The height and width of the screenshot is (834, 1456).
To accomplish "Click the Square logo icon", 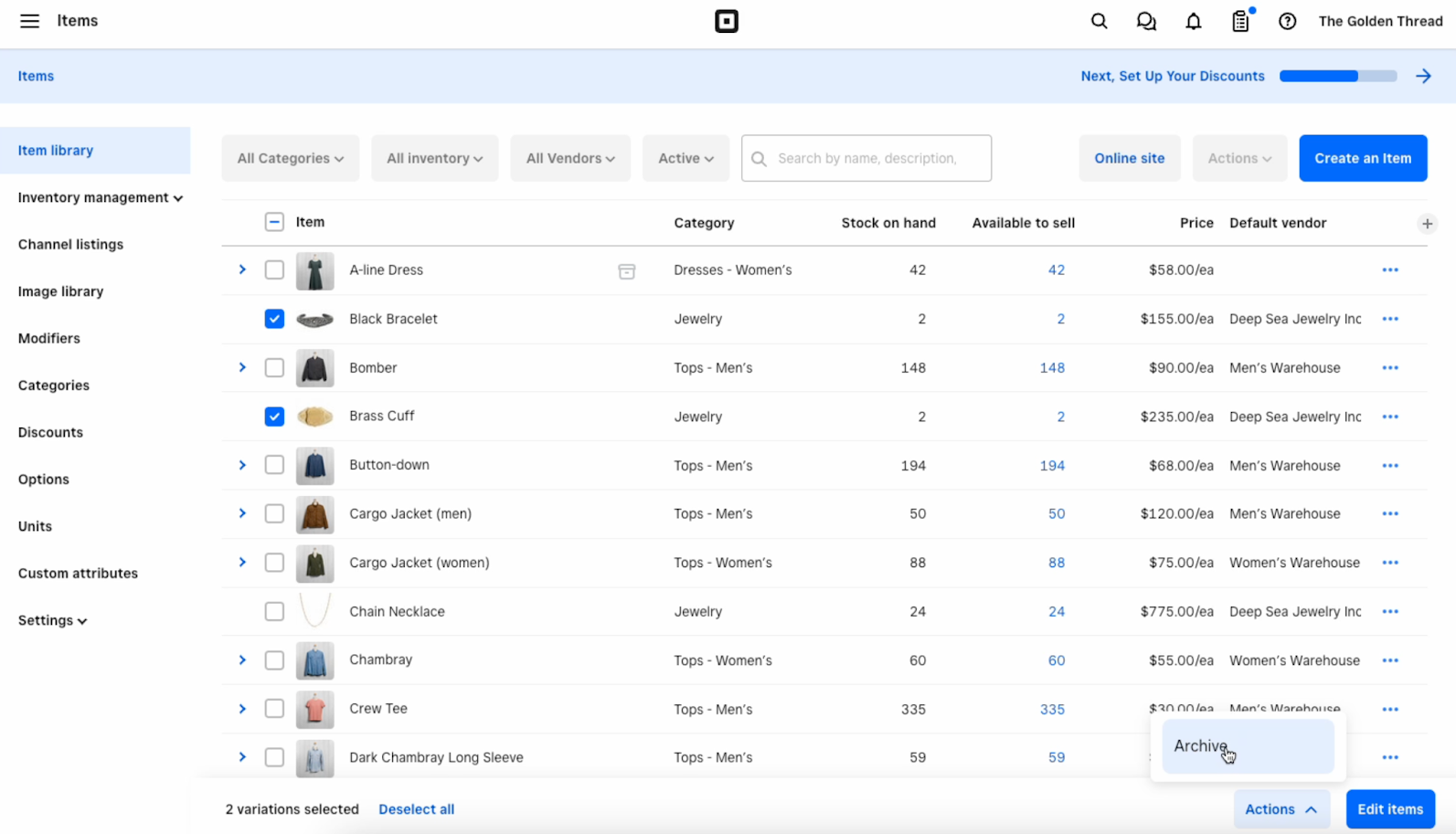I will point(727,21).
